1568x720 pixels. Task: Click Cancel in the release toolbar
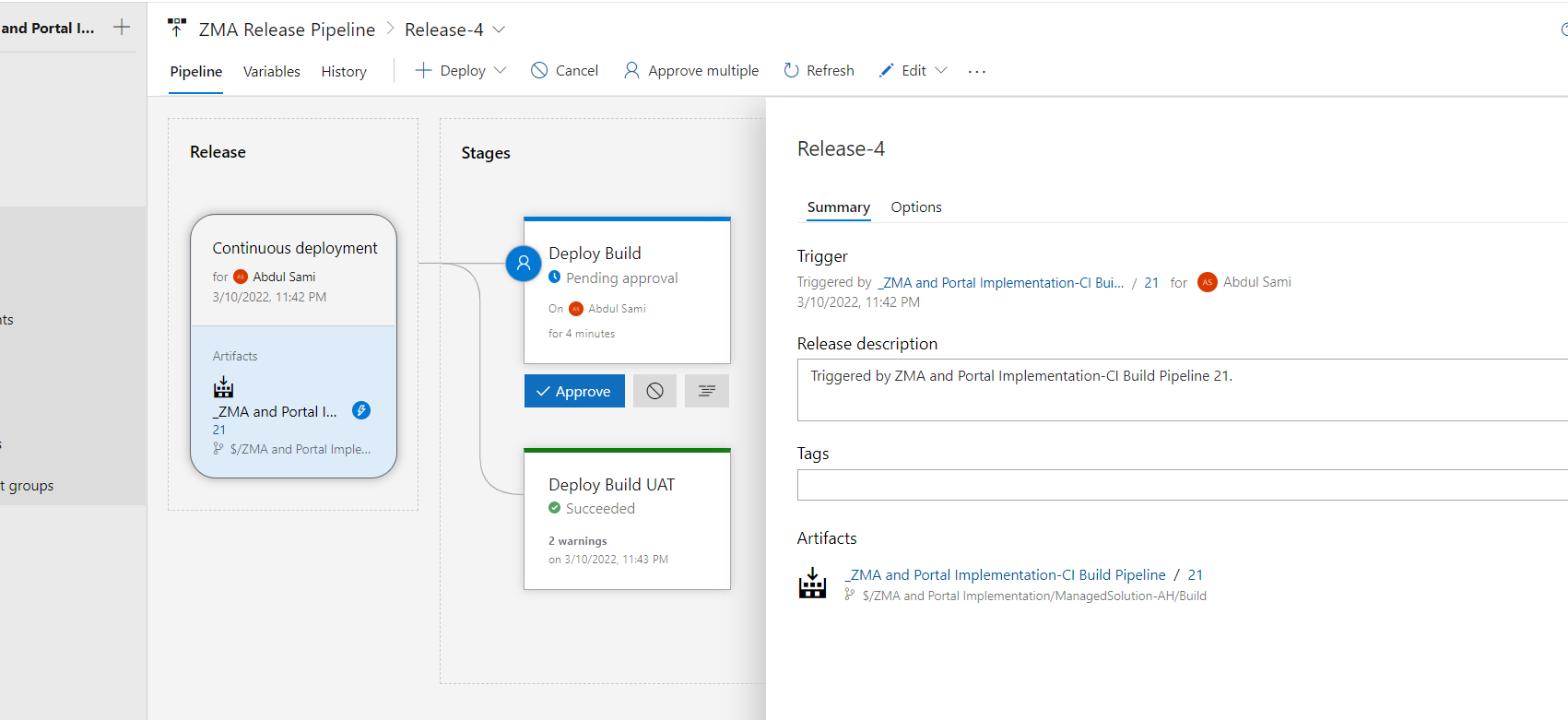click(x=564, y=71)
